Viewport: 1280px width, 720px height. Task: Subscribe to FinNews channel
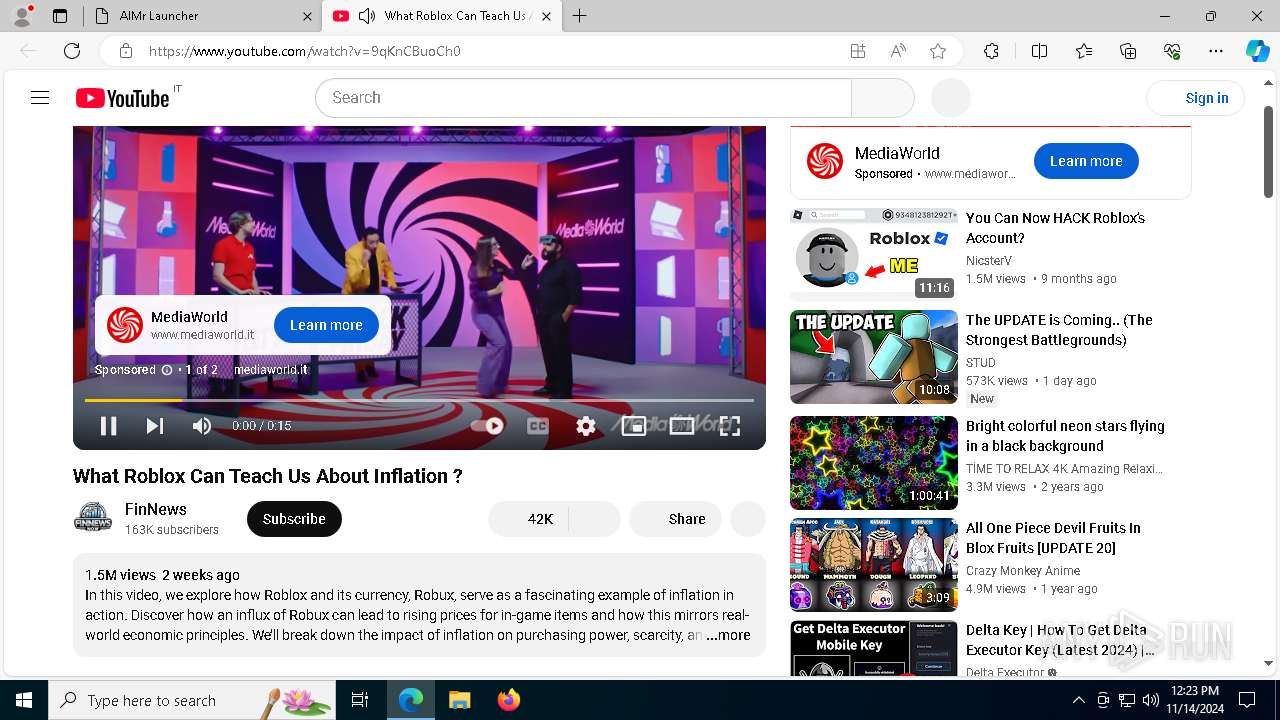(294, 519)
